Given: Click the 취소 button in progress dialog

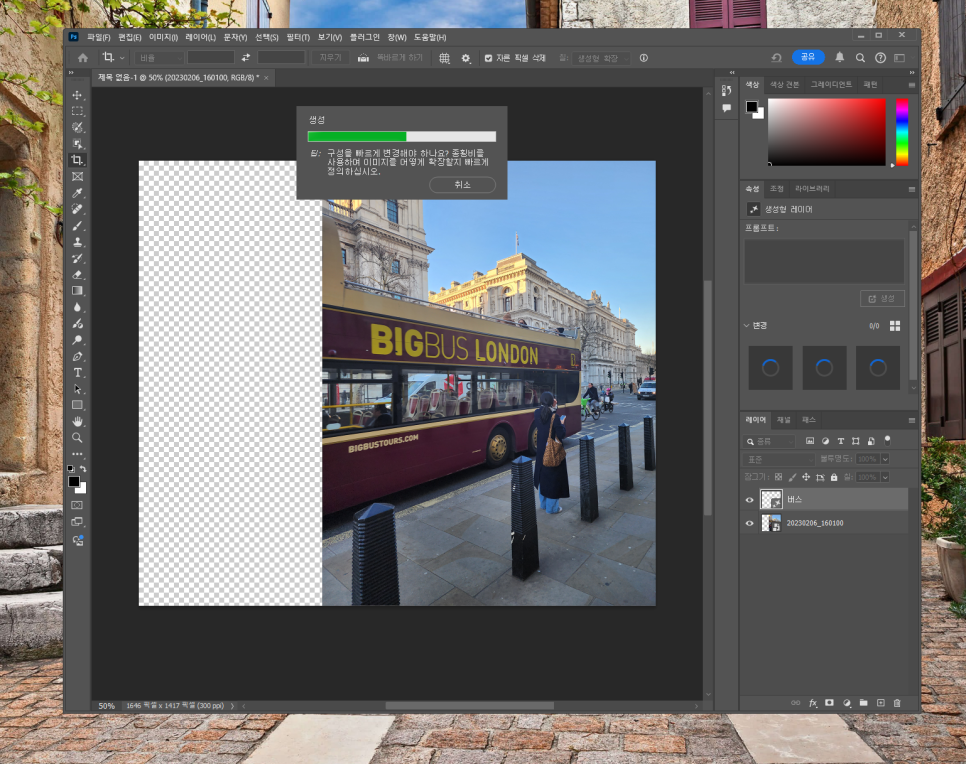Looking at the screenshot, I should [461, 185].
